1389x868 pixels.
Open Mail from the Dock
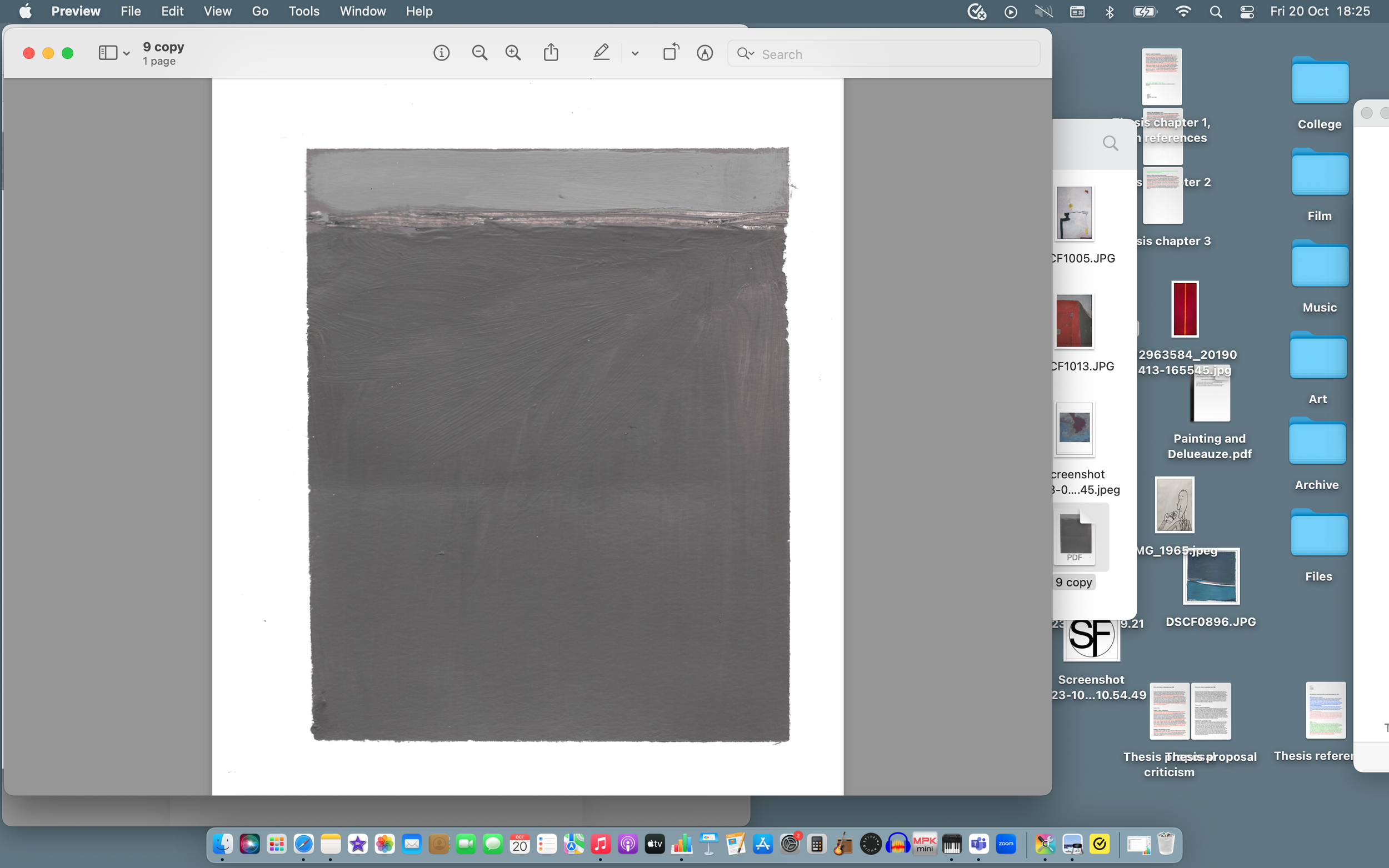click(412, 845)
